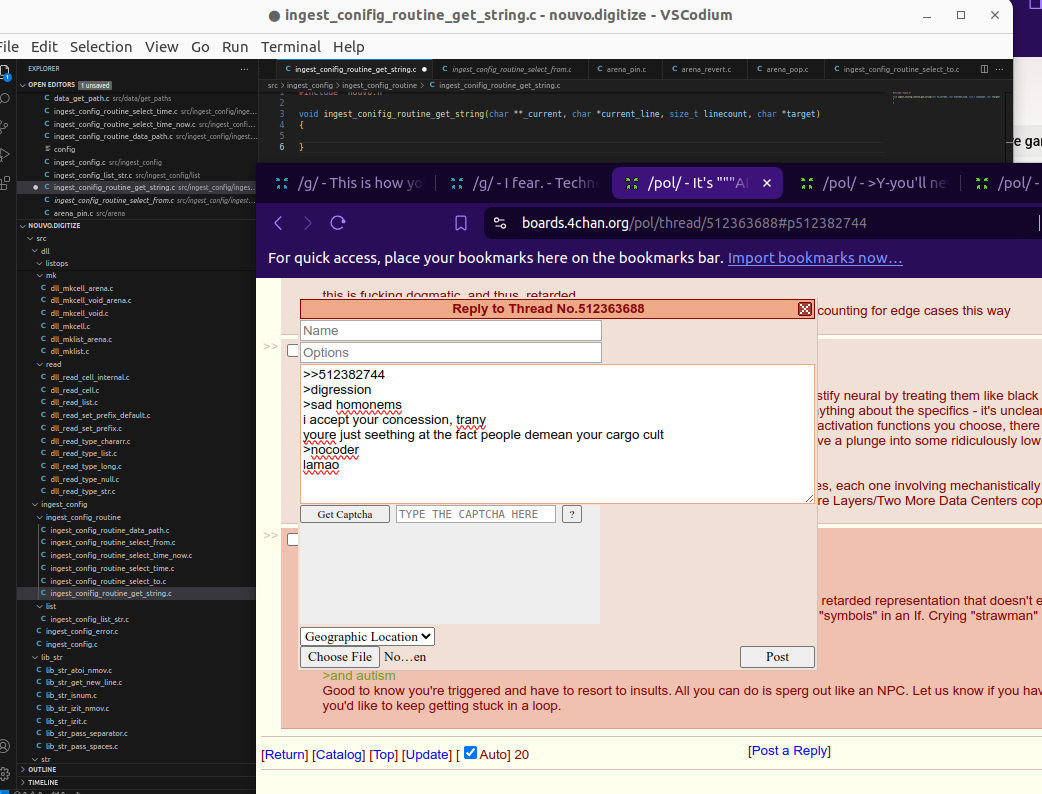Open lib_str_isnum.c in the explorer tree

tap(71, 695)
